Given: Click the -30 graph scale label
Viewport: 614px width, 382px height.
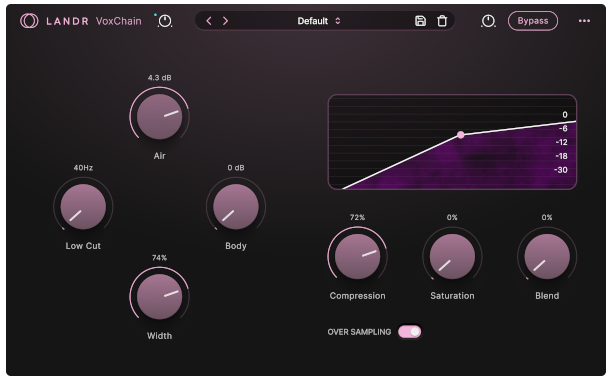Looking at the screenshot, I should click(x=561, y=170).
